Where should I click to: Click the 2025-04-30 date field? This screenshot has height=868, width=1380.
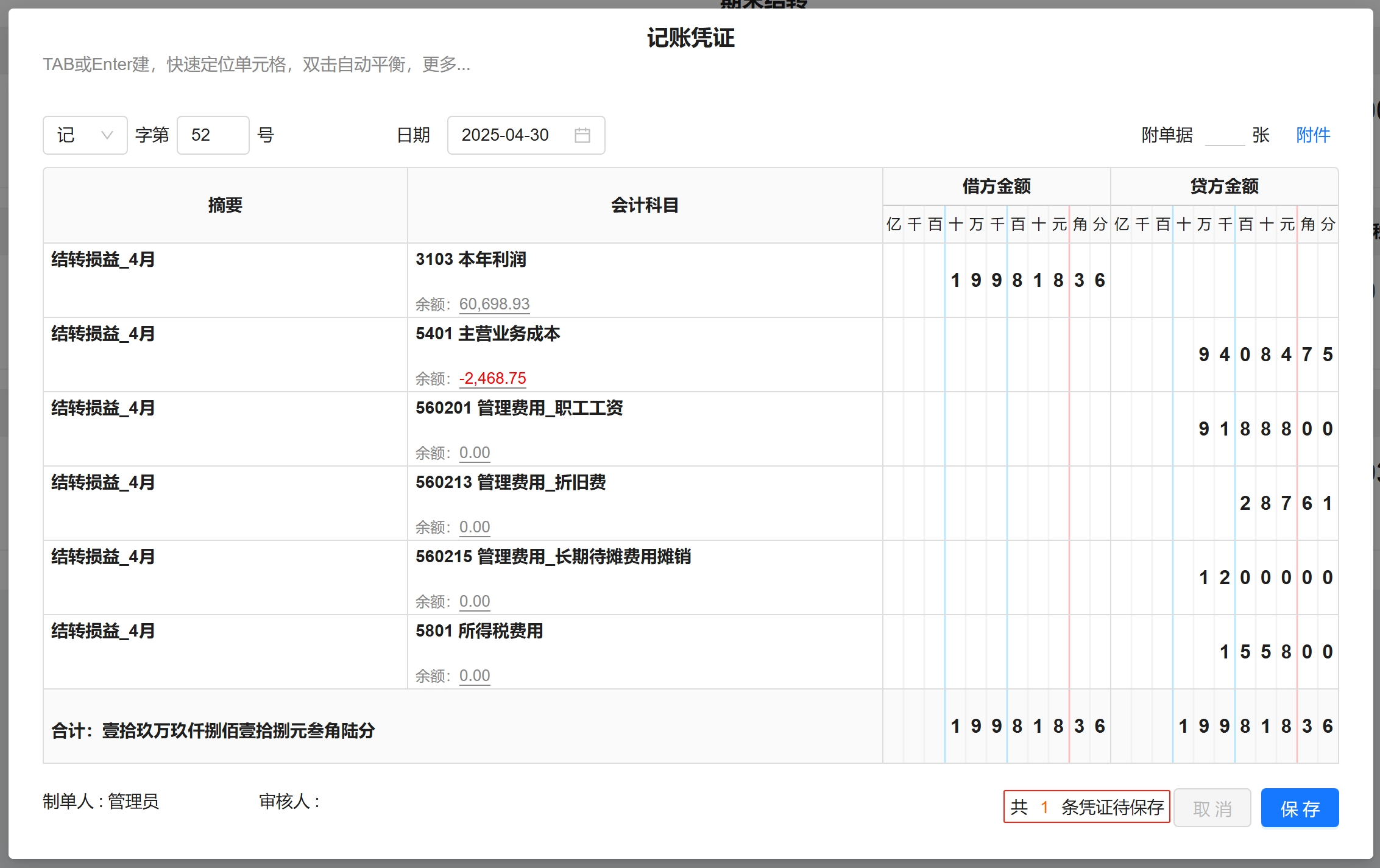(505, 135)
